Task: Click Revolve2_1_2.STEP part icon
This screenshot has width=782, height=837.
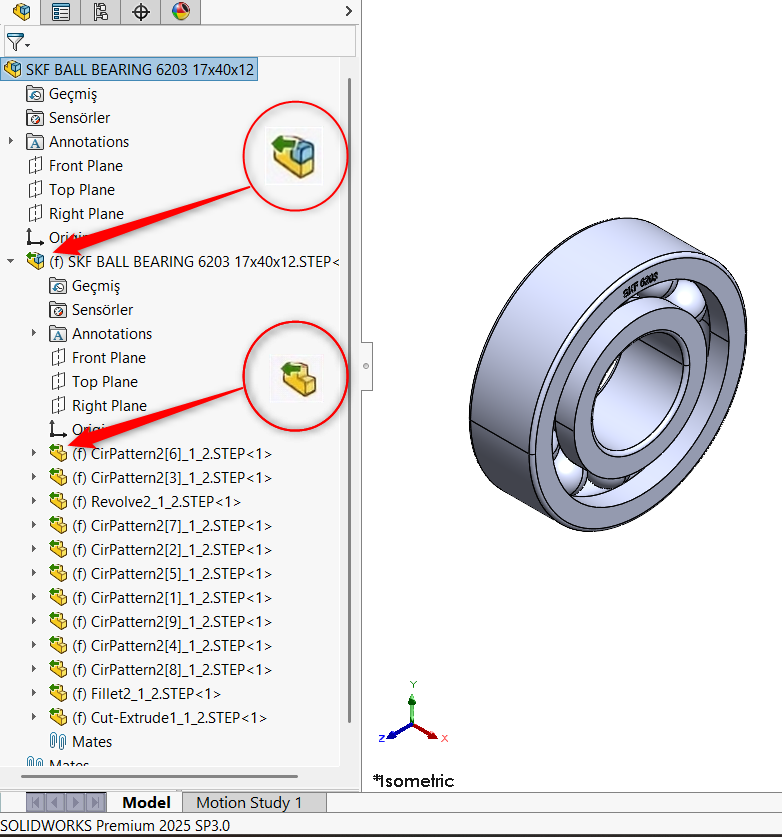Action: tap(58, 501)
